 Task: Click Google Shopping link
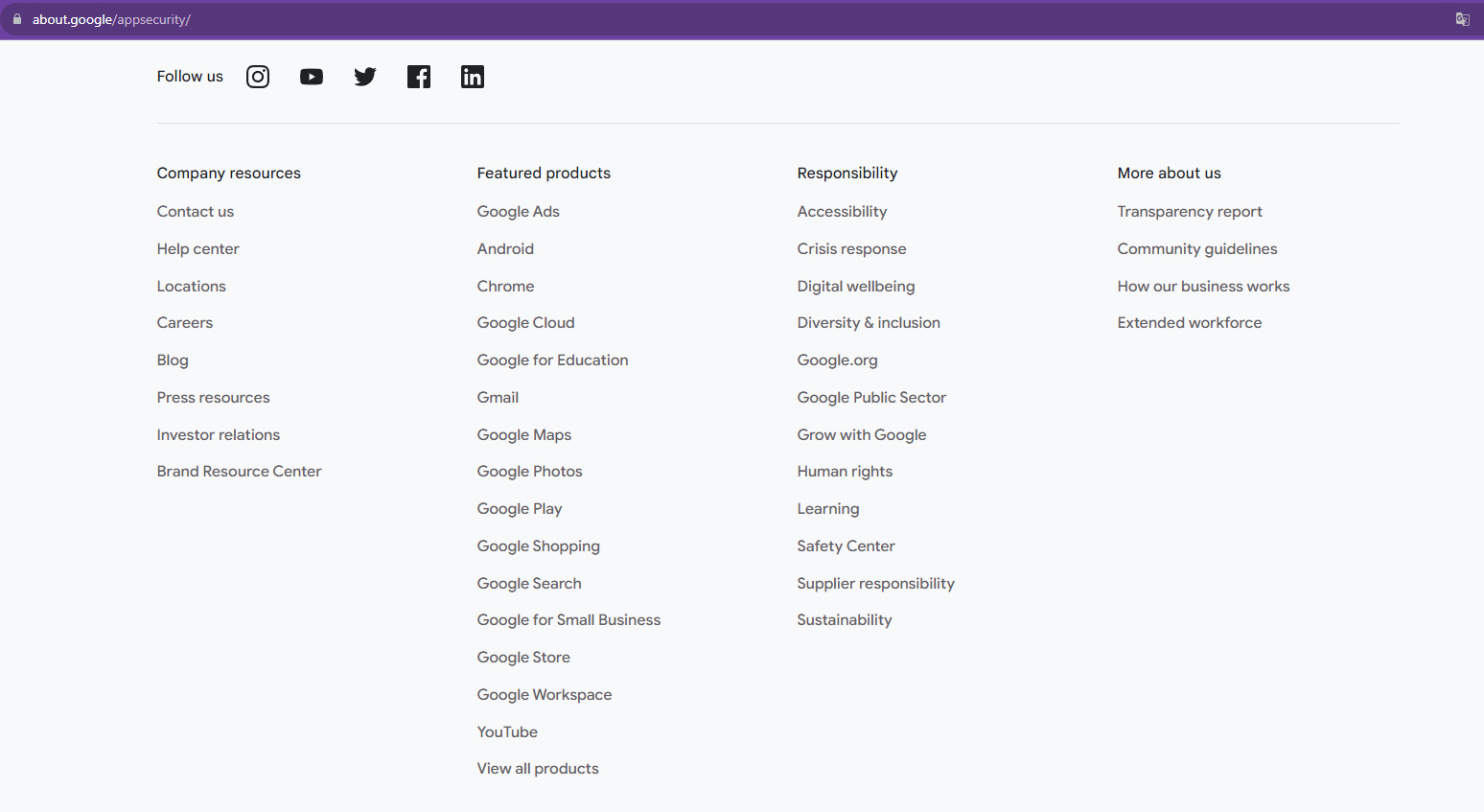pyautogui.click(x=539, y=546)
